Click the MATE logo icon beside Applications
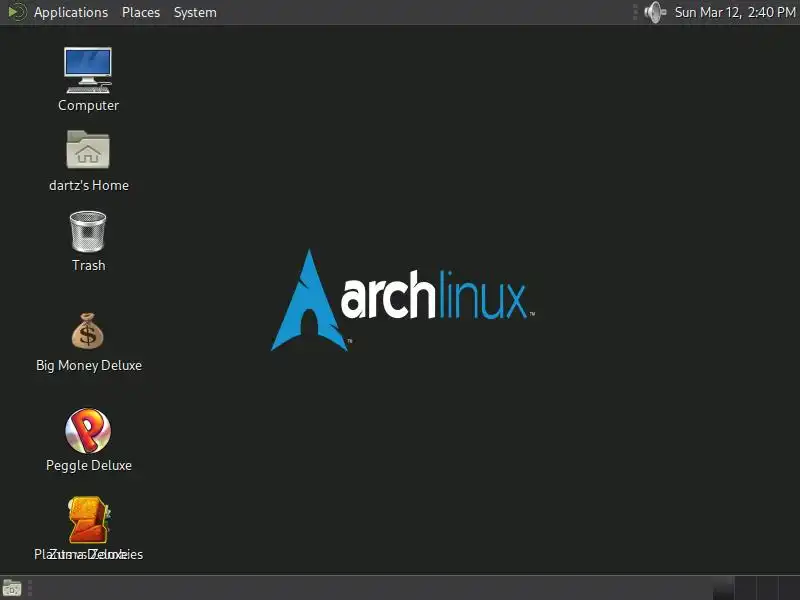Screen dimensions: 800x600 (17, 12)
